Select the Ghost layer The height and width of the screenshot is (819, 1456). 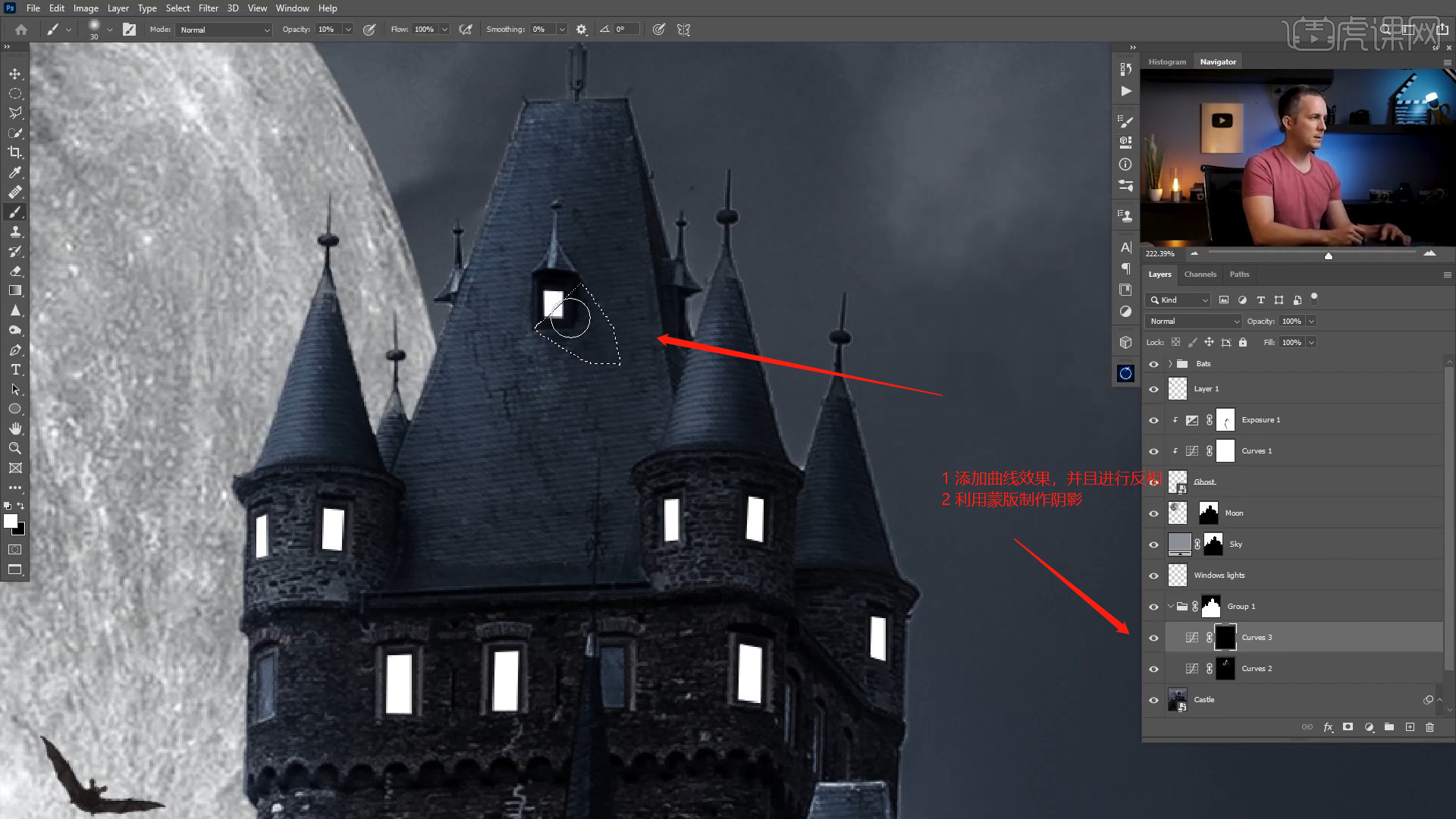click(x=1293, y=482)
